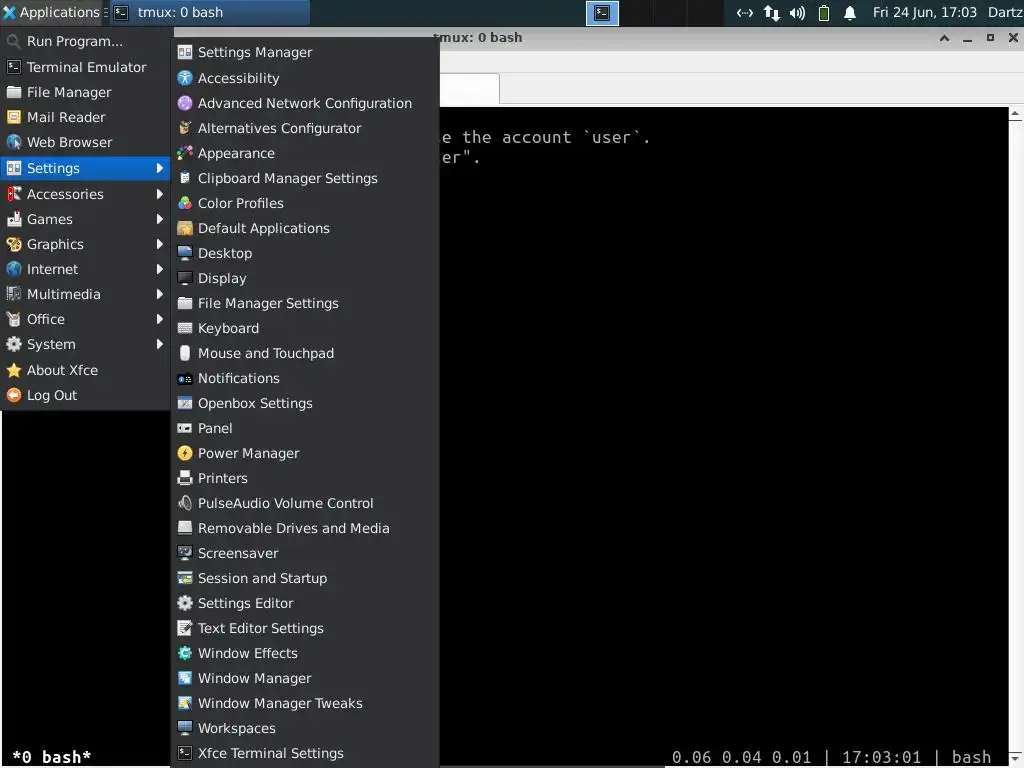Viewport: 1024px width, 768px height.
Task: Open the Settings Manager icon entry
Action: coord(185,52)
